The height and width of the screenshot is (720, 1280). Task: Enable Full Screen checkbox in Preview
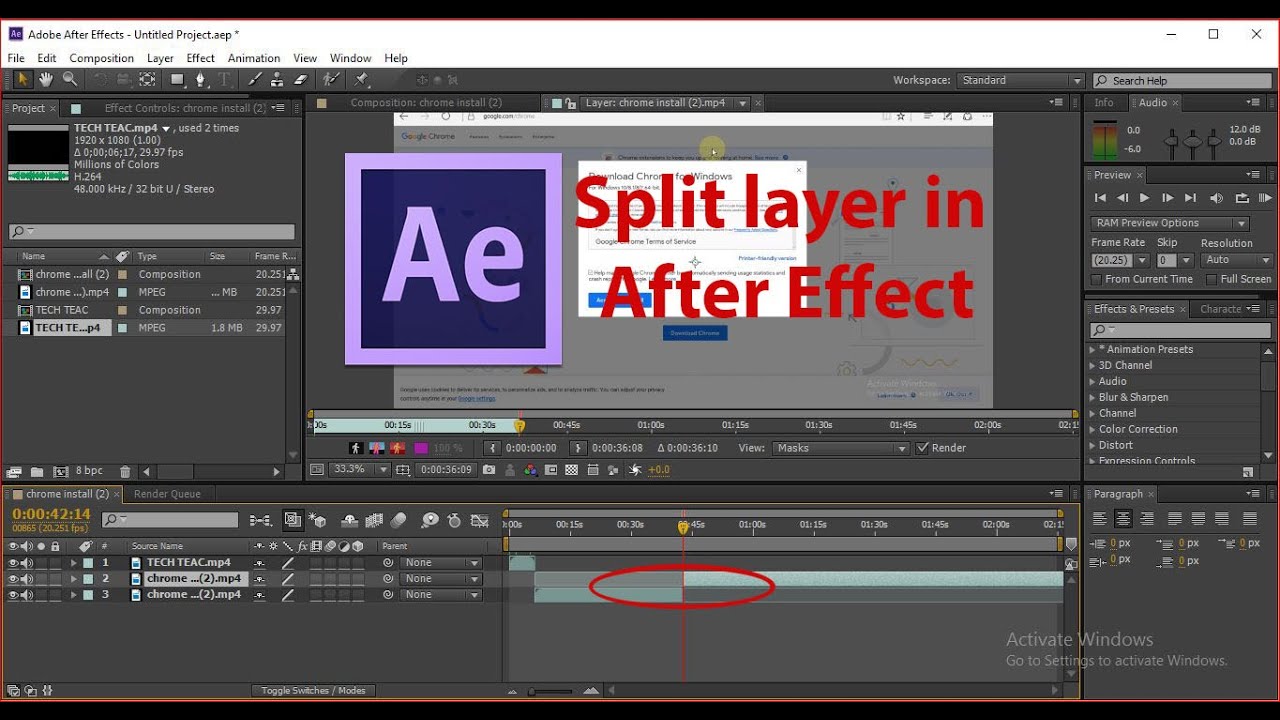(x=1211, y=279)
